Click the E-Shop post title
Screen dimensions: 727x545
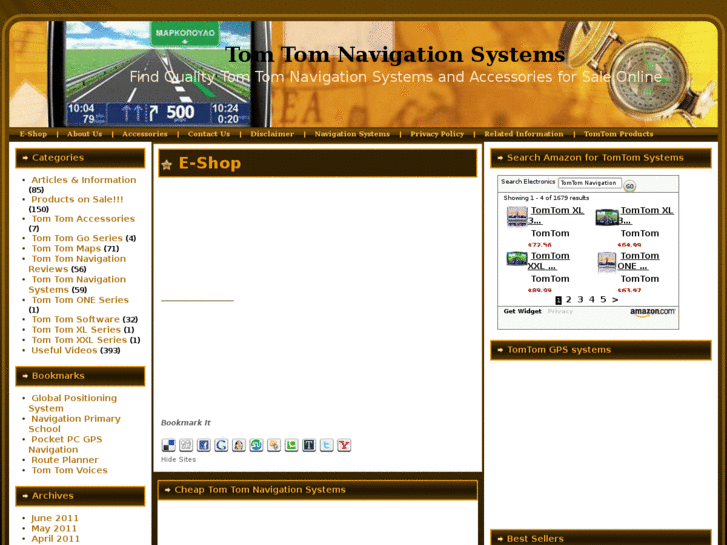point(210,163)
